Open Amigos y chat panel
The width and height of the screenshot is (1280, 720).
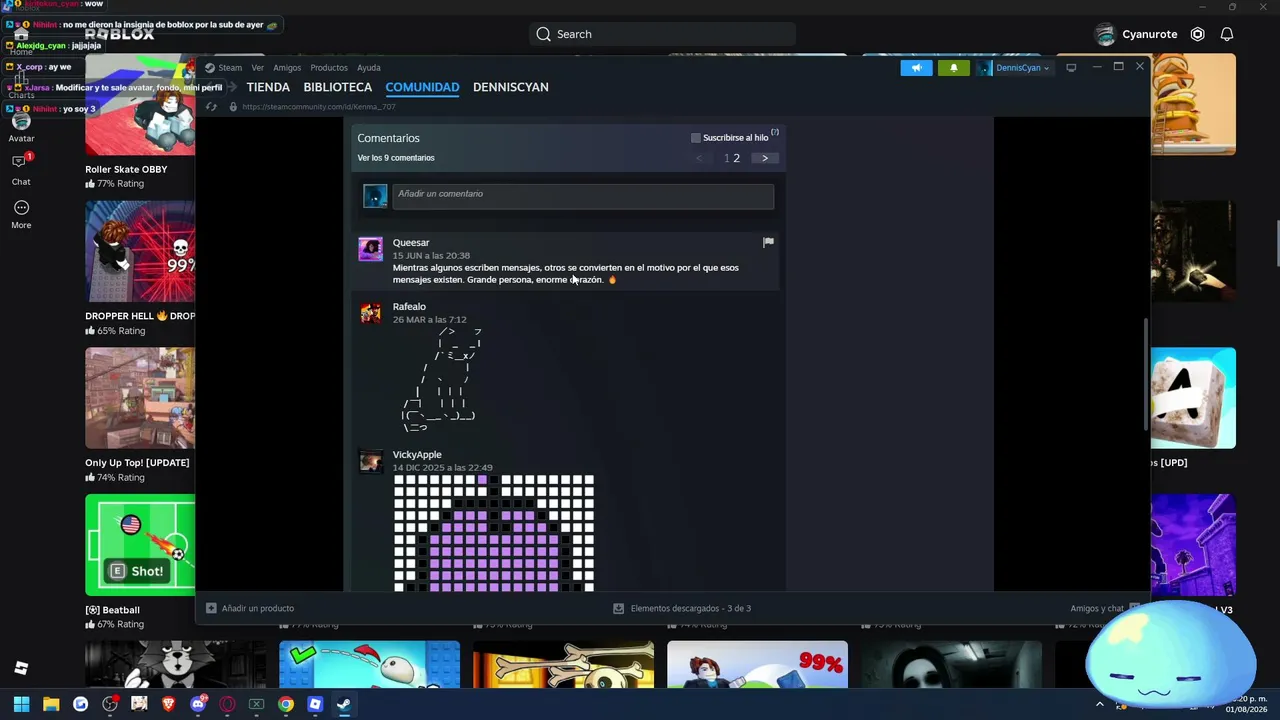pyautogui.click(x=1104, y=608)
